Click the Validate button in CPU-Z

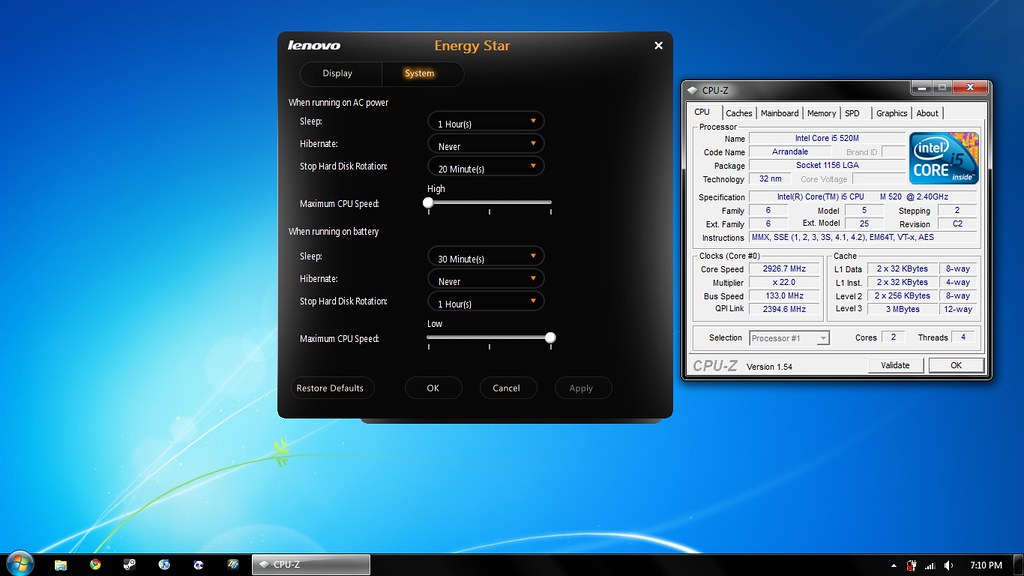tap(895, 366)
